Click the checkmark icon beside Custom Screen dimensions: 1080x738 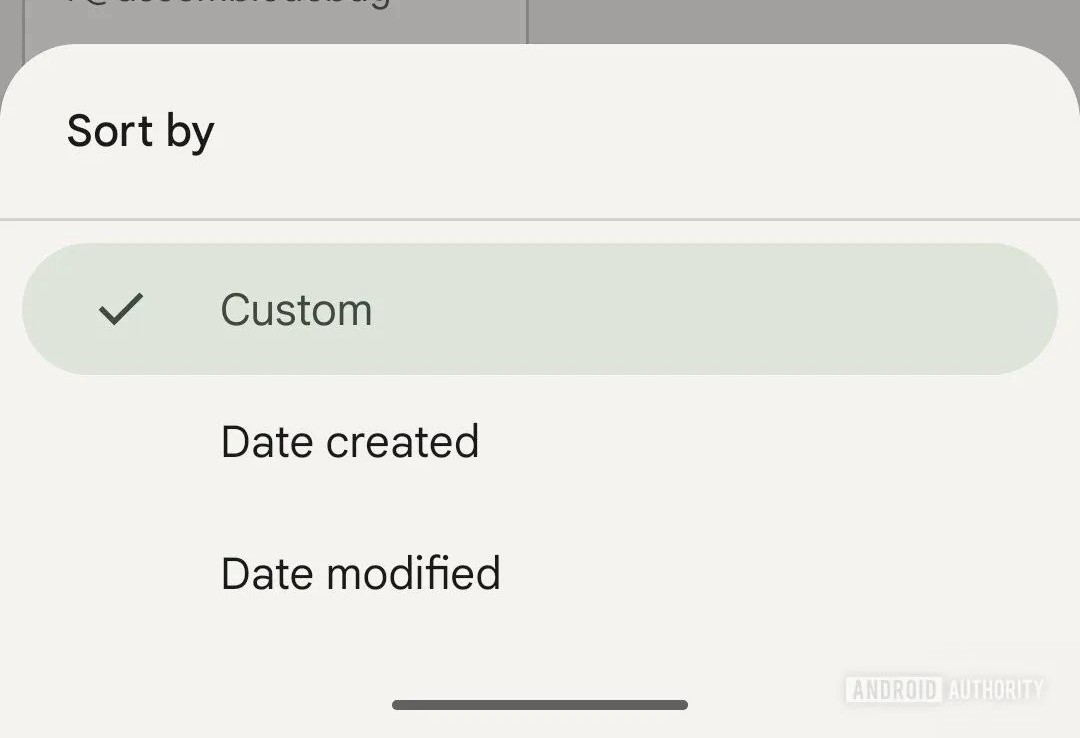pyautogui.click(x=121, y=310)
